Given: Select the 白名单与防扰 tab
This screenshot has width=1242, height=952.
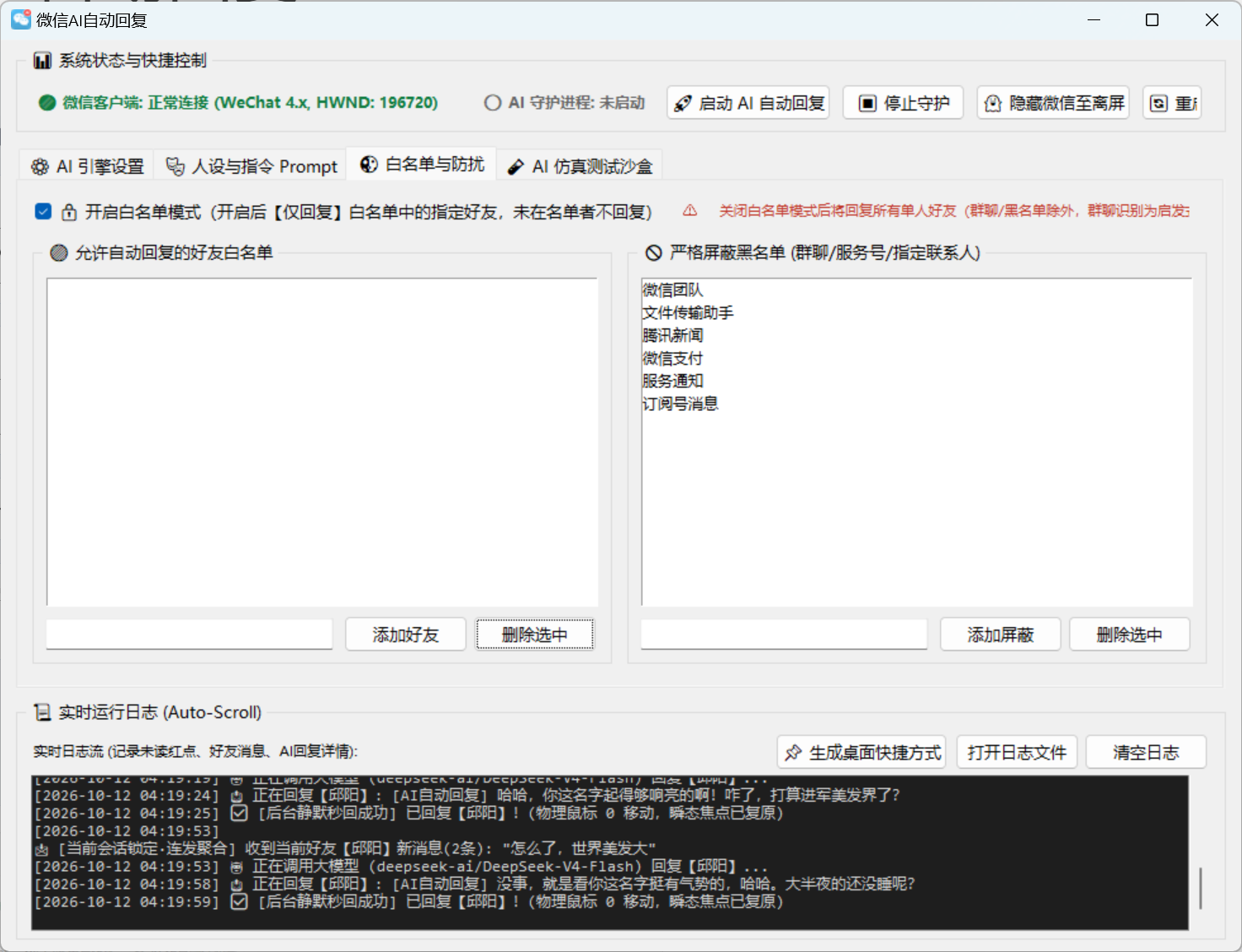Looking at the screenshot, I should click(x=422, y=164).
